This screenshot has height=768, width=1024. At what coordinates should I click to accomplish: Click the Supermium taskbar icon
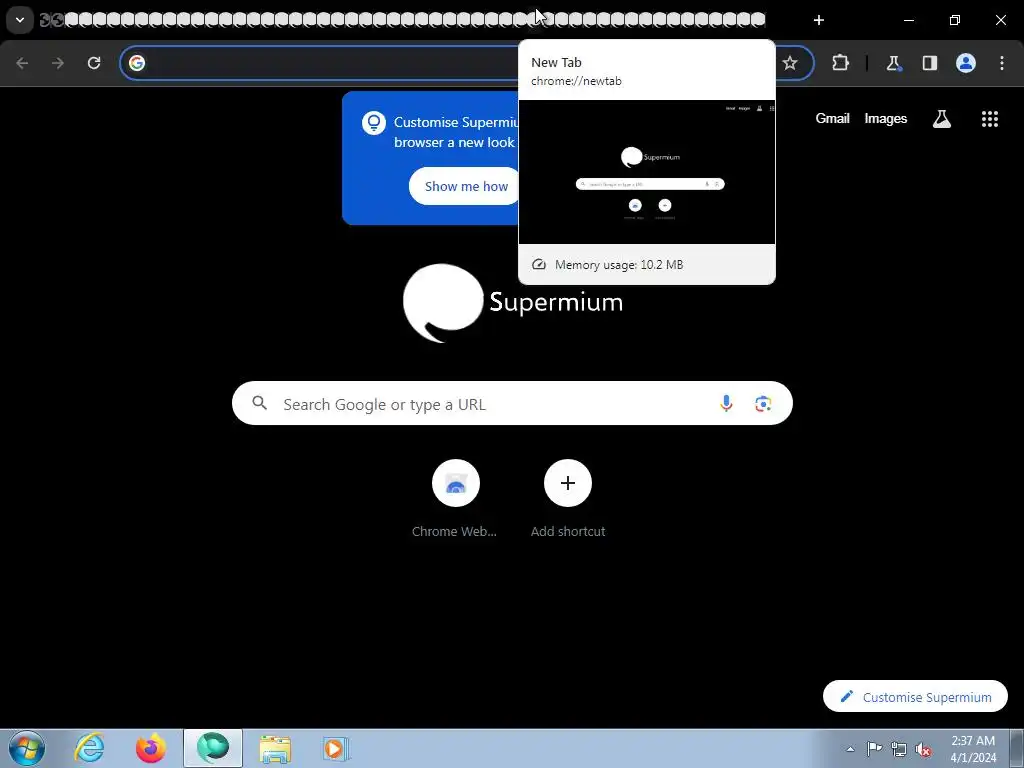tap(213, 748)
